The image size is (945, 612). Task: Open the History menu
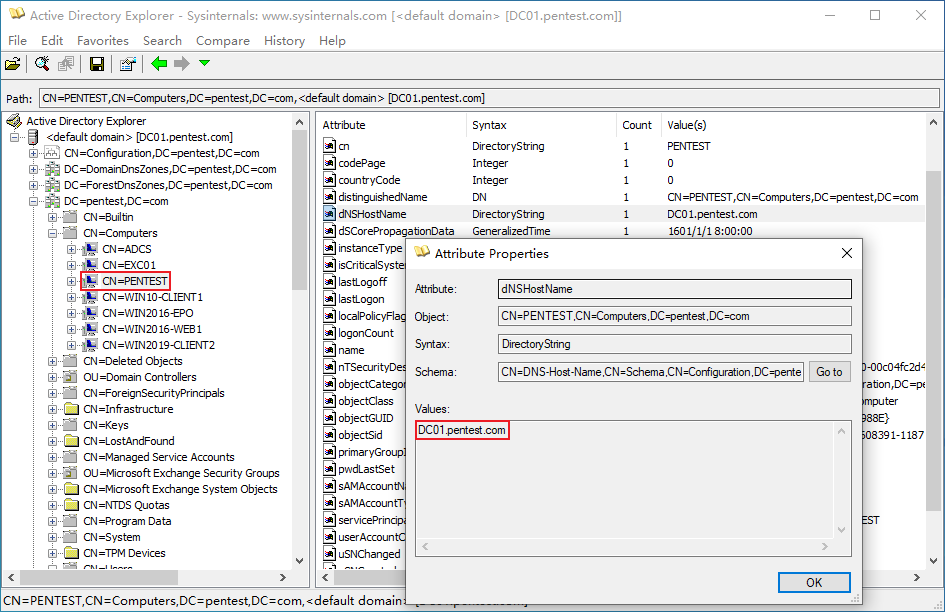point(284,40)
